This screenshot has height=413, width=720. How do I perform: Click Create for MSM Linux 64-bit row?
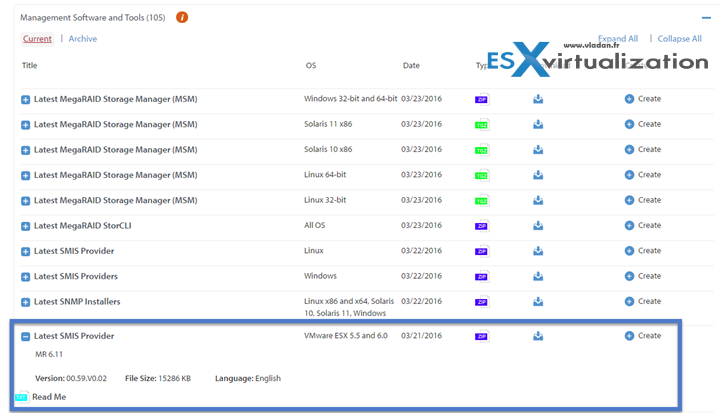(643, 175)
